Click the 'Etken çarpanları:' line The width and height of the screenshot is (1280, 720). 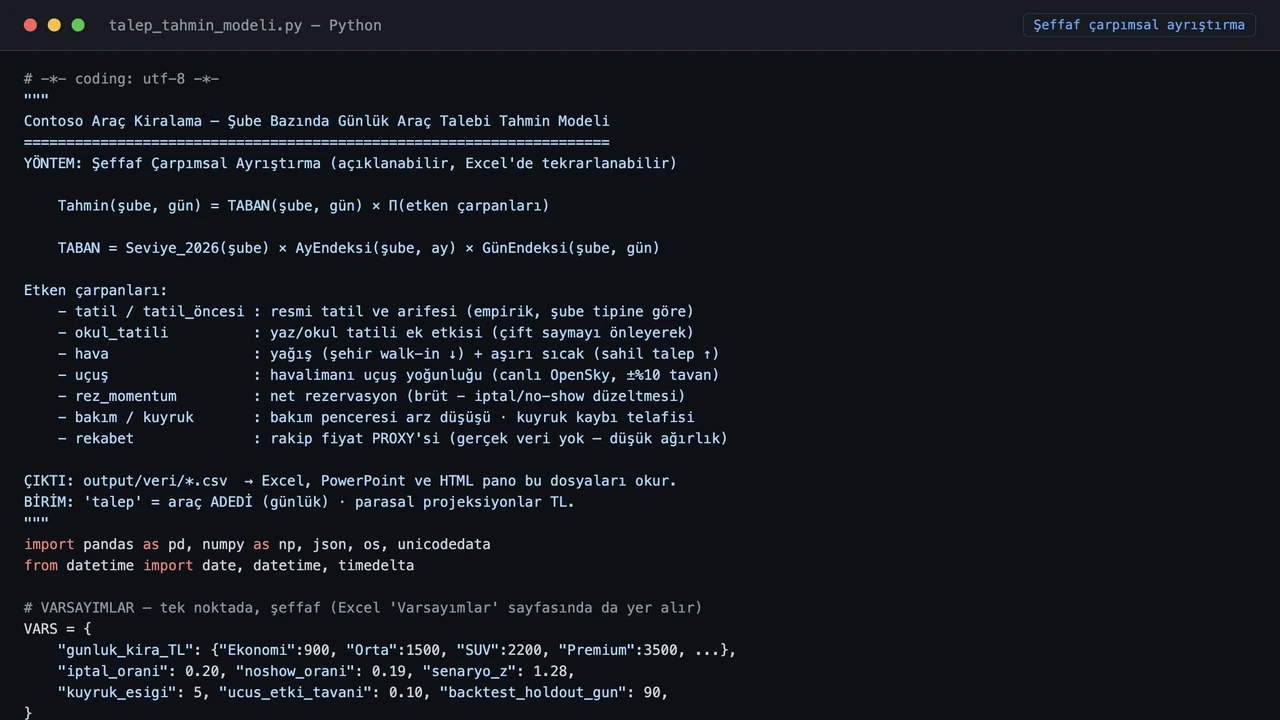(96, 291)
